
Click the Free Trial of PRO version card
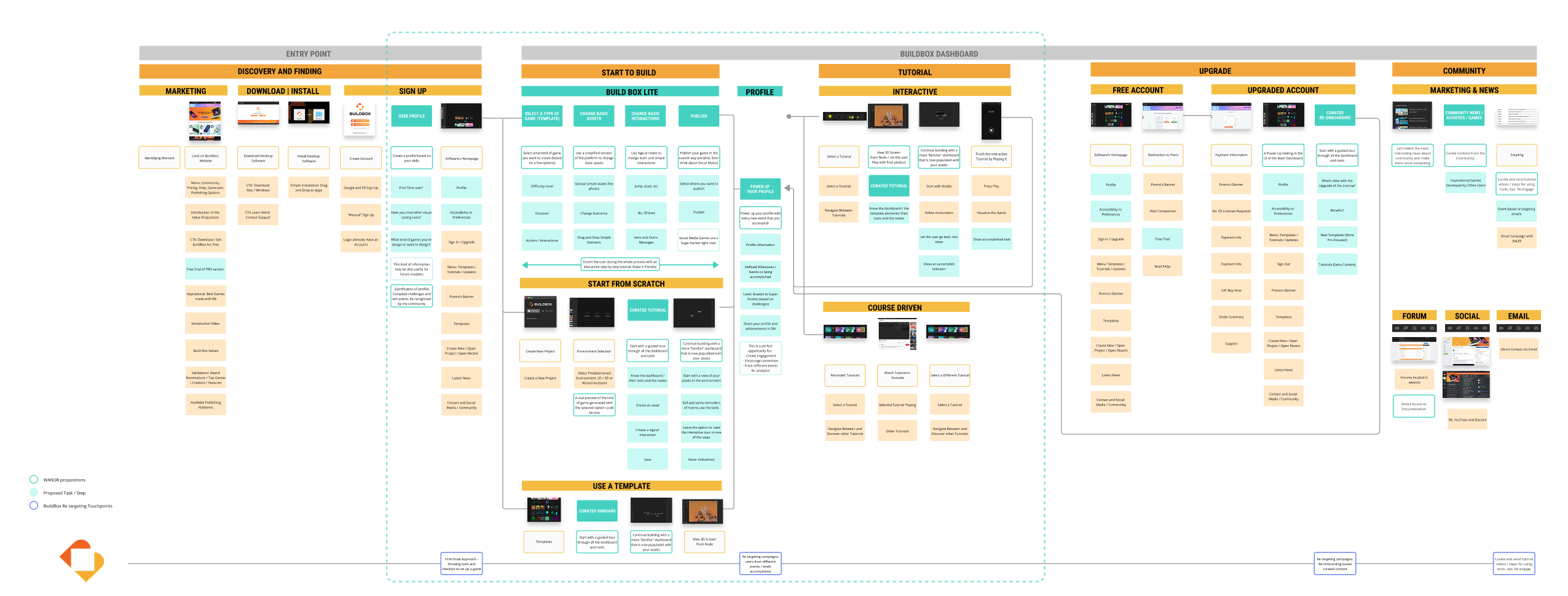pos(205,269)
